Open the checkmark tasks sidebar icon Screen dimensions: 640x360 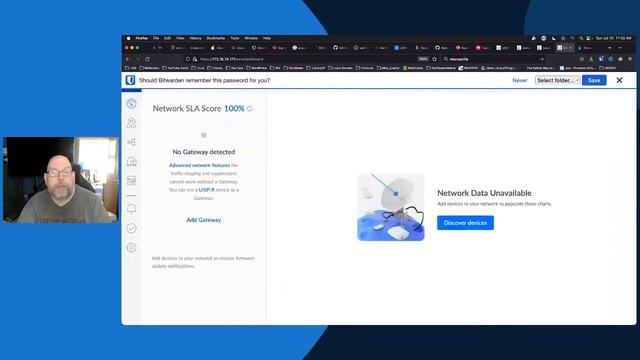pos(131,228)
